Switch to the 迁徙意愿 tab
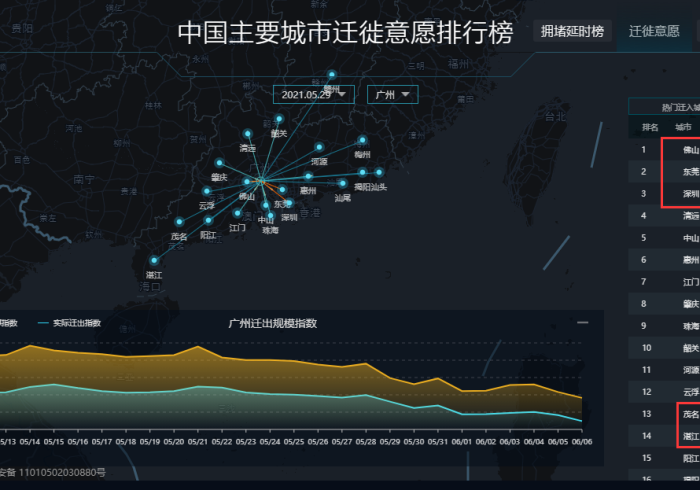Image resolution: width=700 pixels, height=490 pixels. coord(654,31)
